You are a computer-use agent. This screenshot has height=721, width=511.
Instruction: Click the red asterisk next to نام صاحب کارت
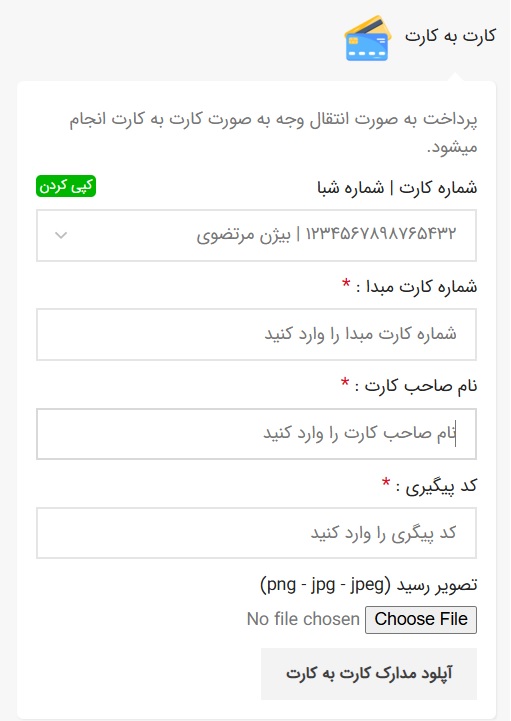point(345,383)
